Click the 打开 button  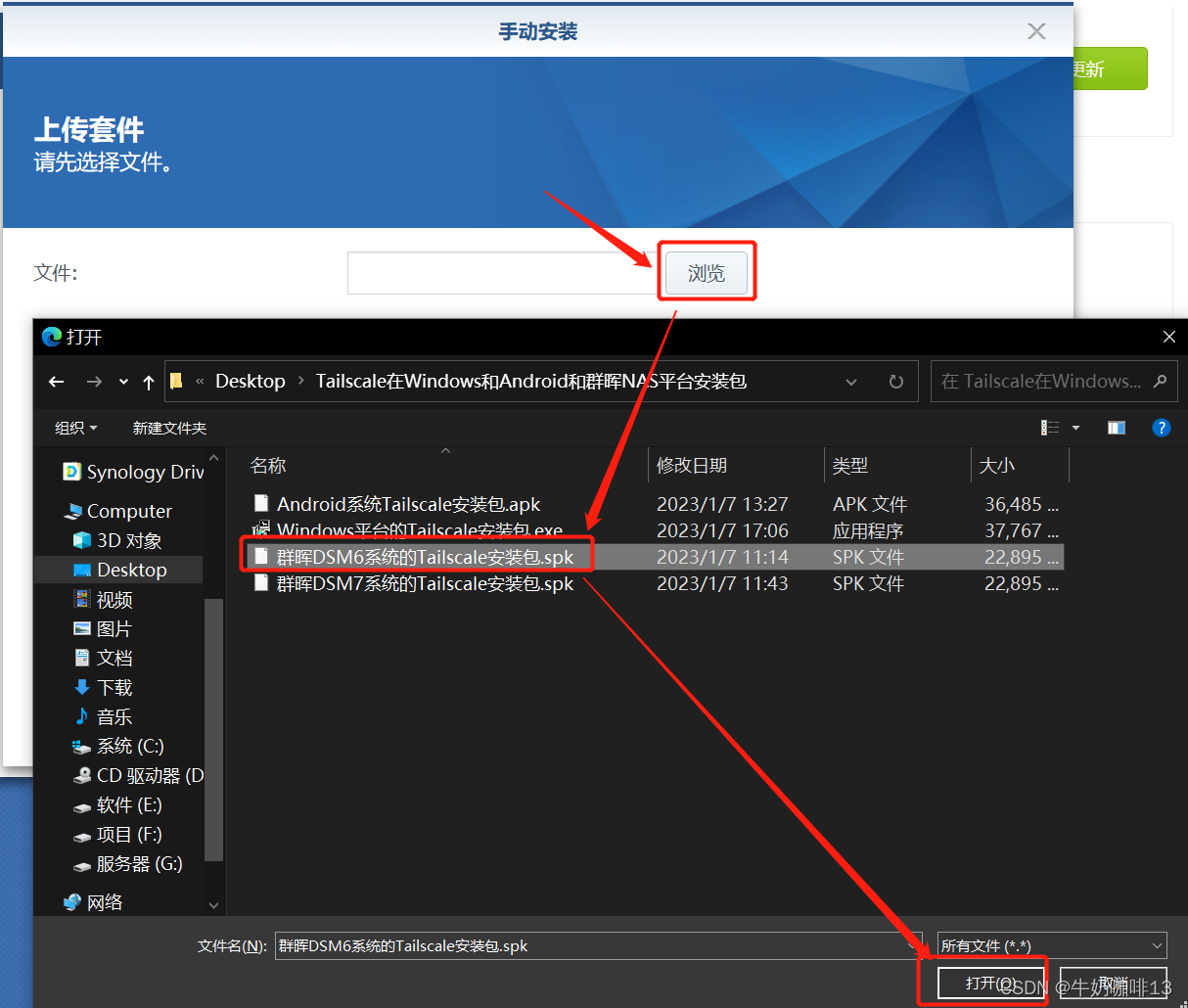click(990, 984)
